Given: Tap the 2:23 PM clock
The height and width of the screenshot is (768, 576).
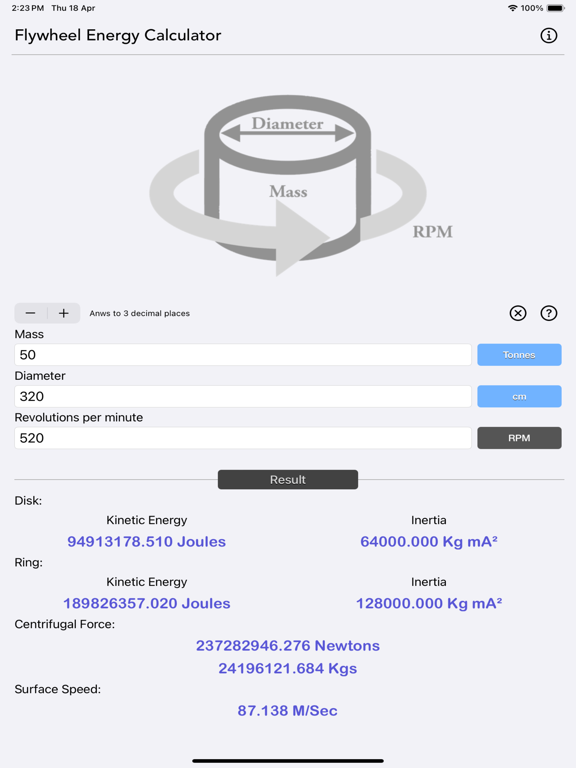Looking at the screenshot, I should click(x=28, y=8).
